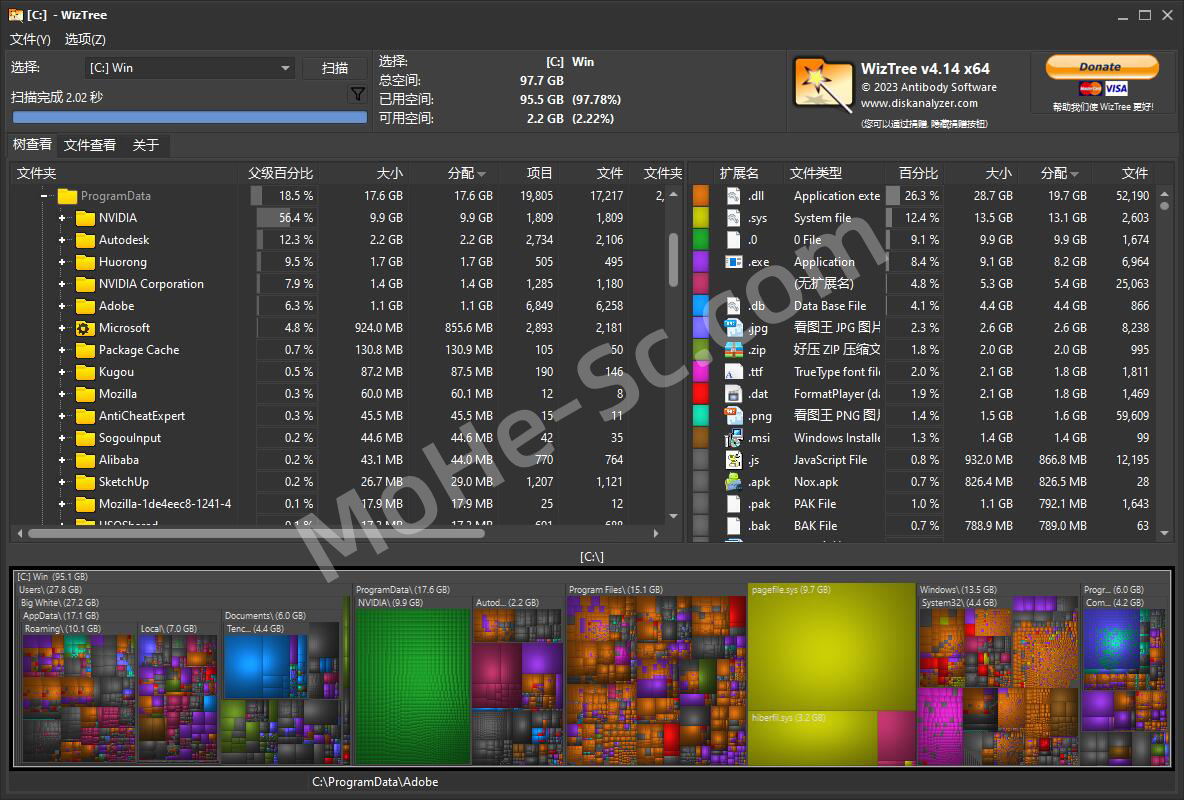
Task: Click the NVIDIA folder icon
Action: click(x=85, y=218)
